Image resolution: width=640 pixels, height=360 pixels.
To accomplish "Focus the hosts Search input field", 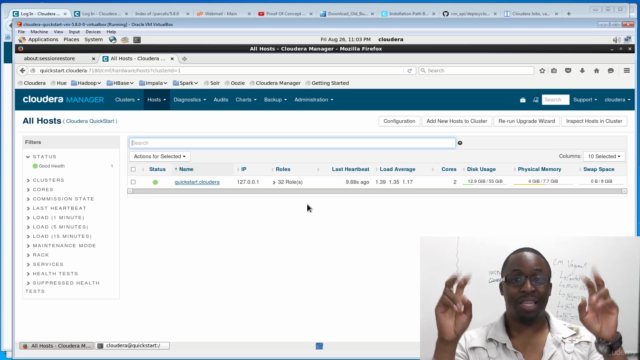I will (292, 143).
